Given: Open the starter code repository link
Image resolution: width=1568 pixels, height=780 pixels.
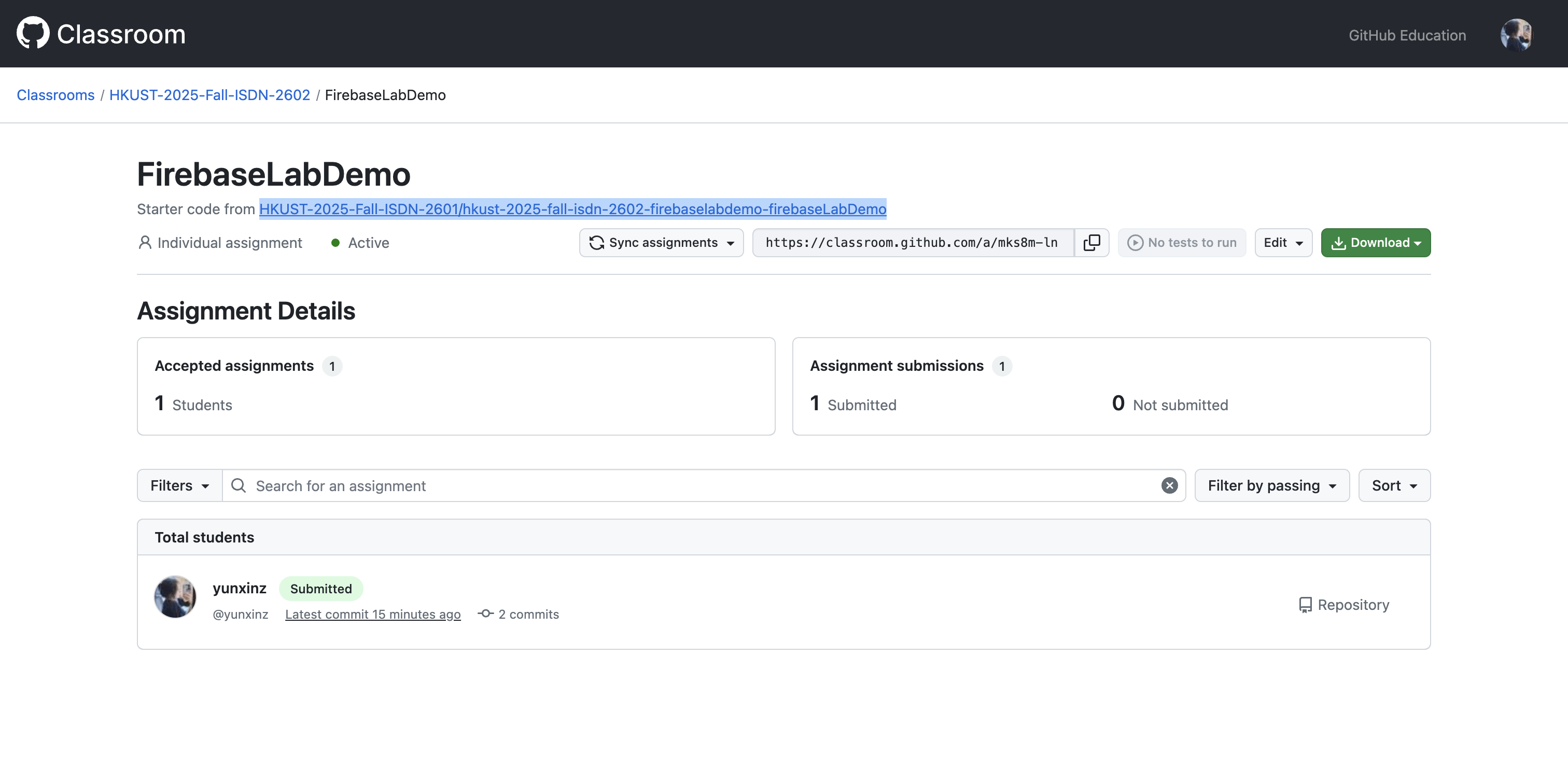Looking at the screenshot, I should tap(572, 209).
